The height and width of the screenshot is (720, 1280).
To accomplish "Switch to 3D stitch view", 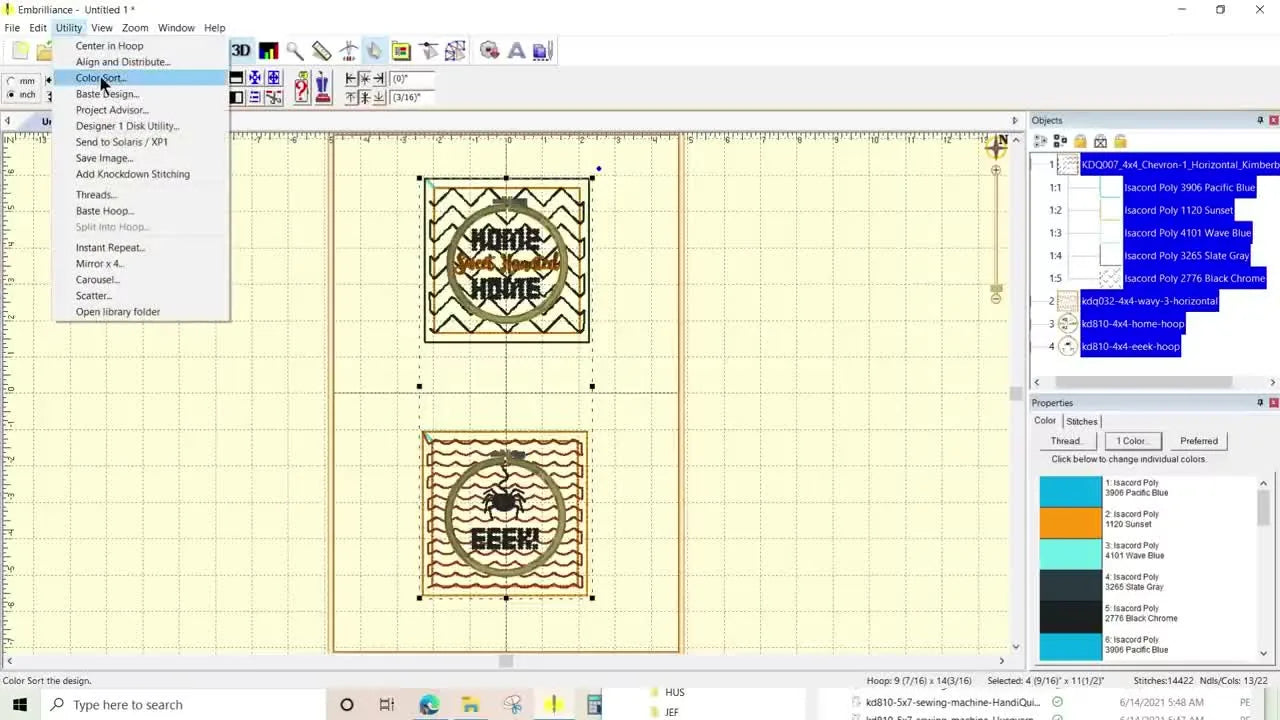I will point(240,50).
